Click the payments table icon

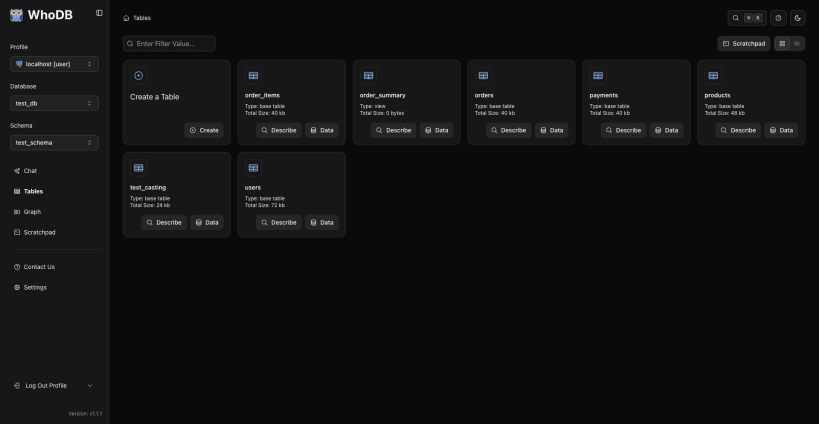click(x=598, y=76)
